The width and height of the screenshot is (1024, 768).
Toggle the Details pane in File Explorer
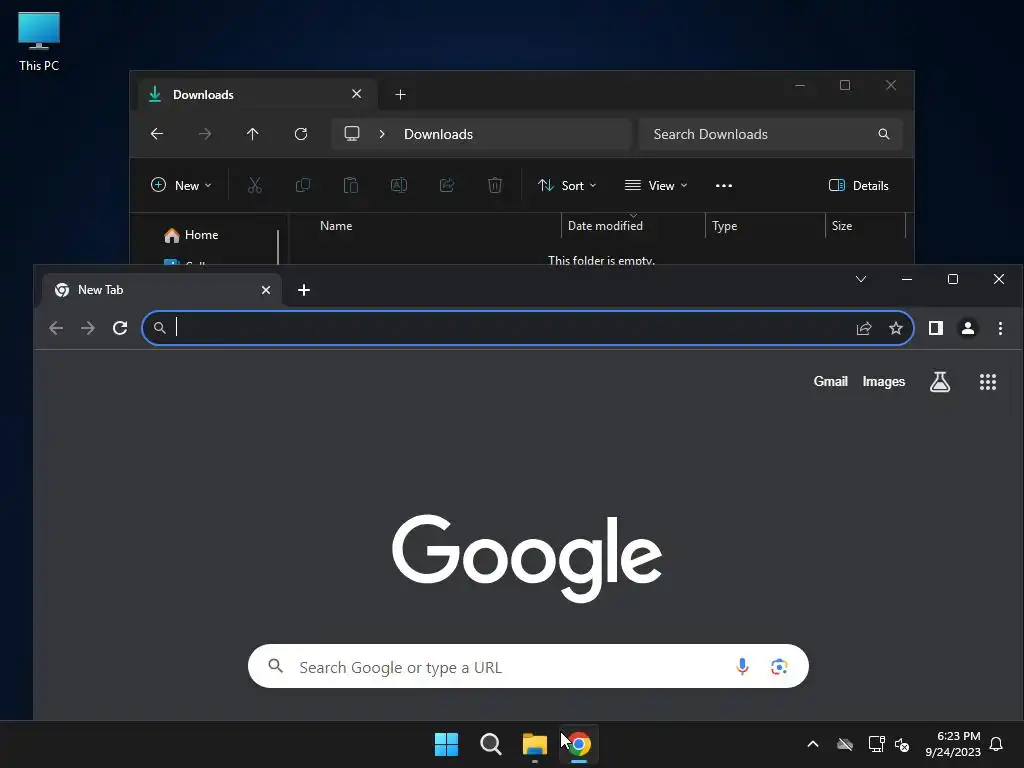(x=858, y=185)
